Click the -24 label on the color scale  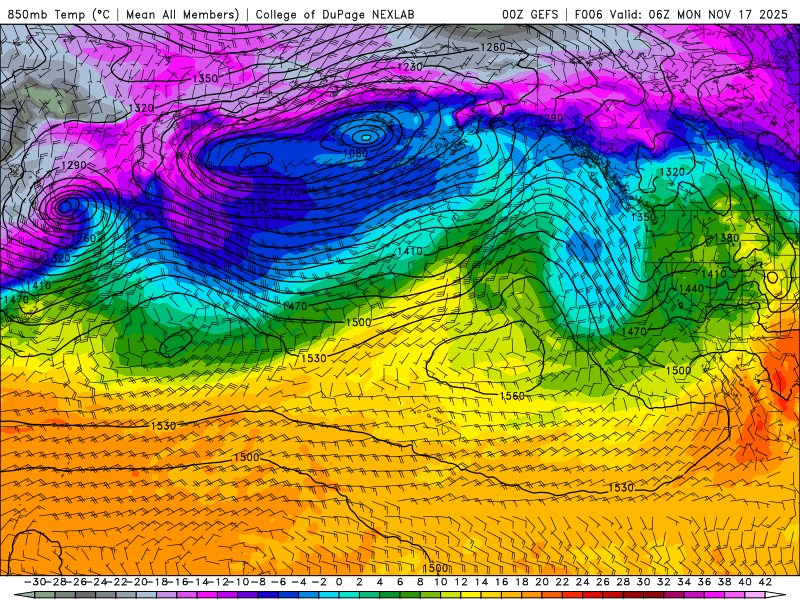[96, 582]
